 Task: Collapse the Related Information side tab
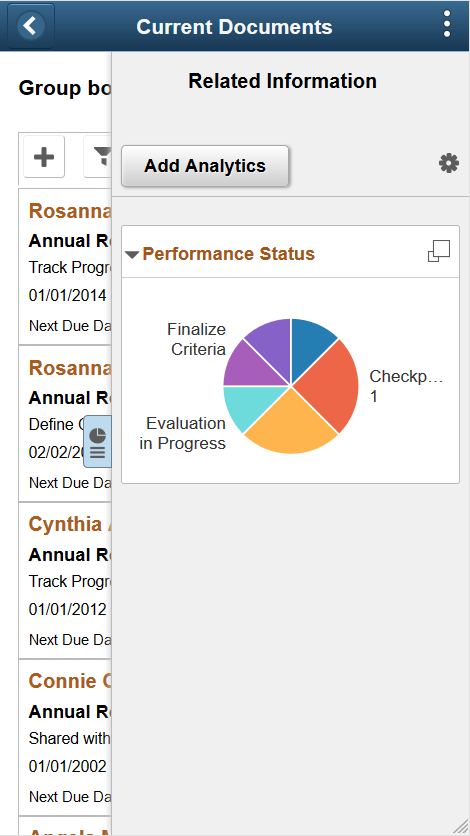click(98, 441)
